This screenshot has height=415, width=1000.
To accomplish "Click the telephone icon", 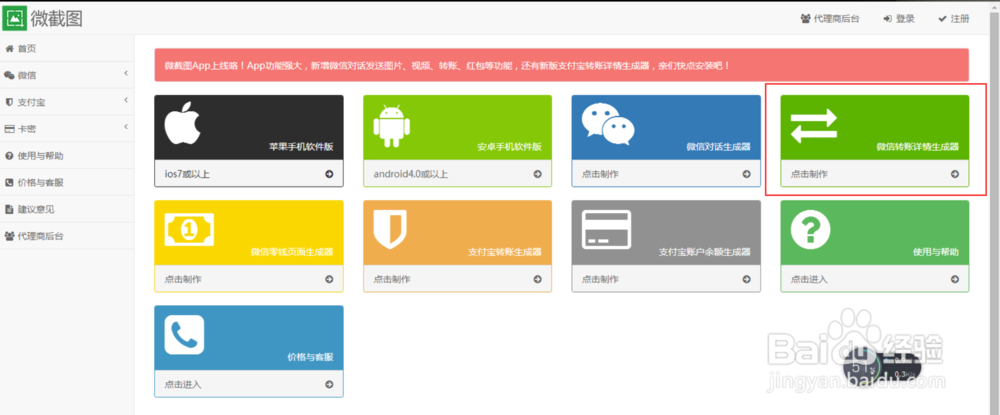I will pos(184,335).
